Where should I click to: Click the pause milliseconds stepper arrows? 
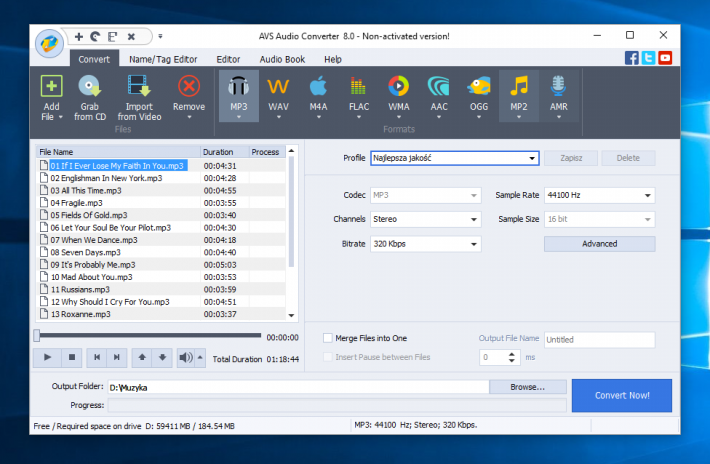512,358
